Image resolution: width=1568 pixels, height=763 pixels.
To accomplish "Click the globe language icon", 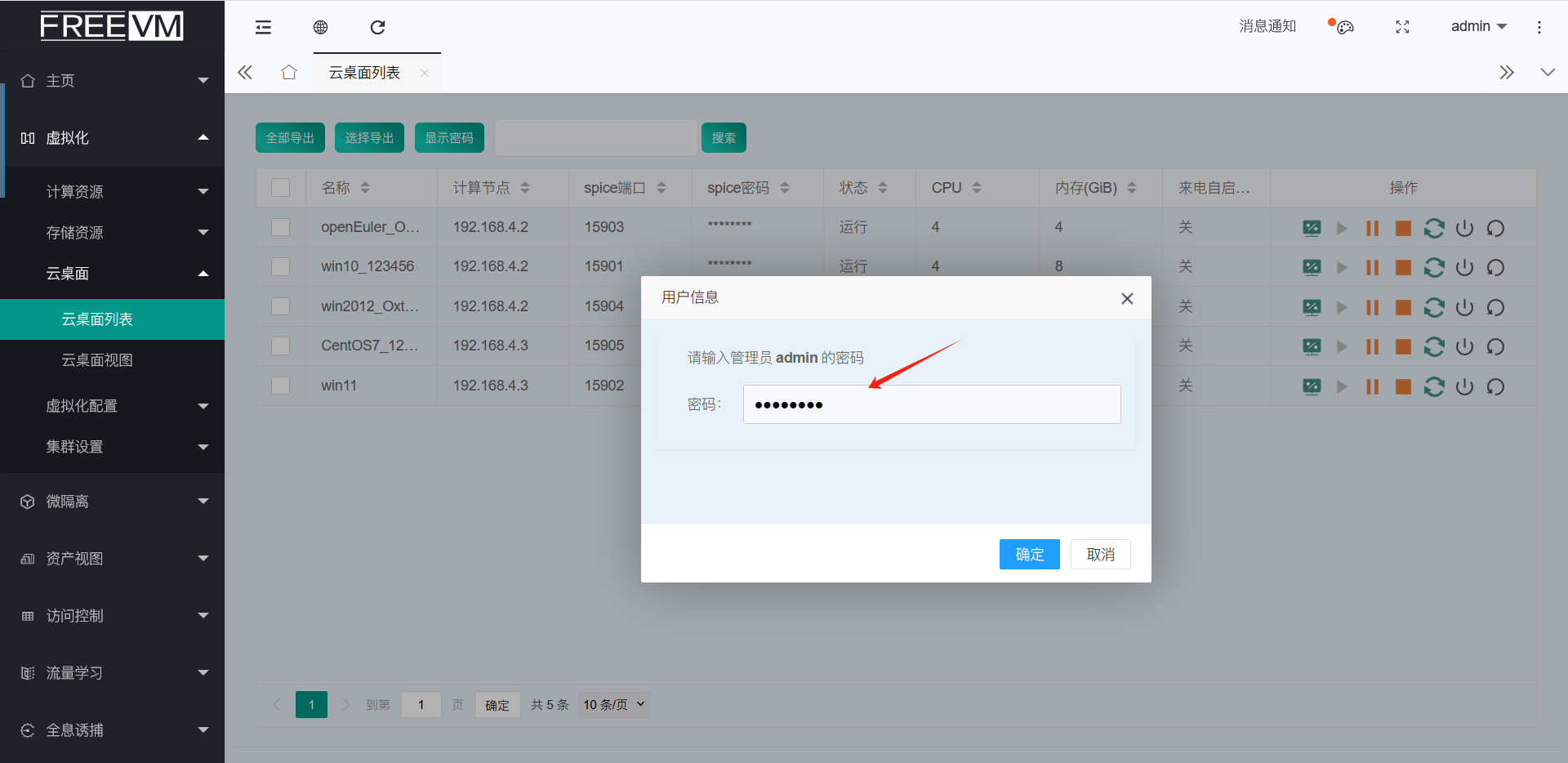I will (320, 28).
